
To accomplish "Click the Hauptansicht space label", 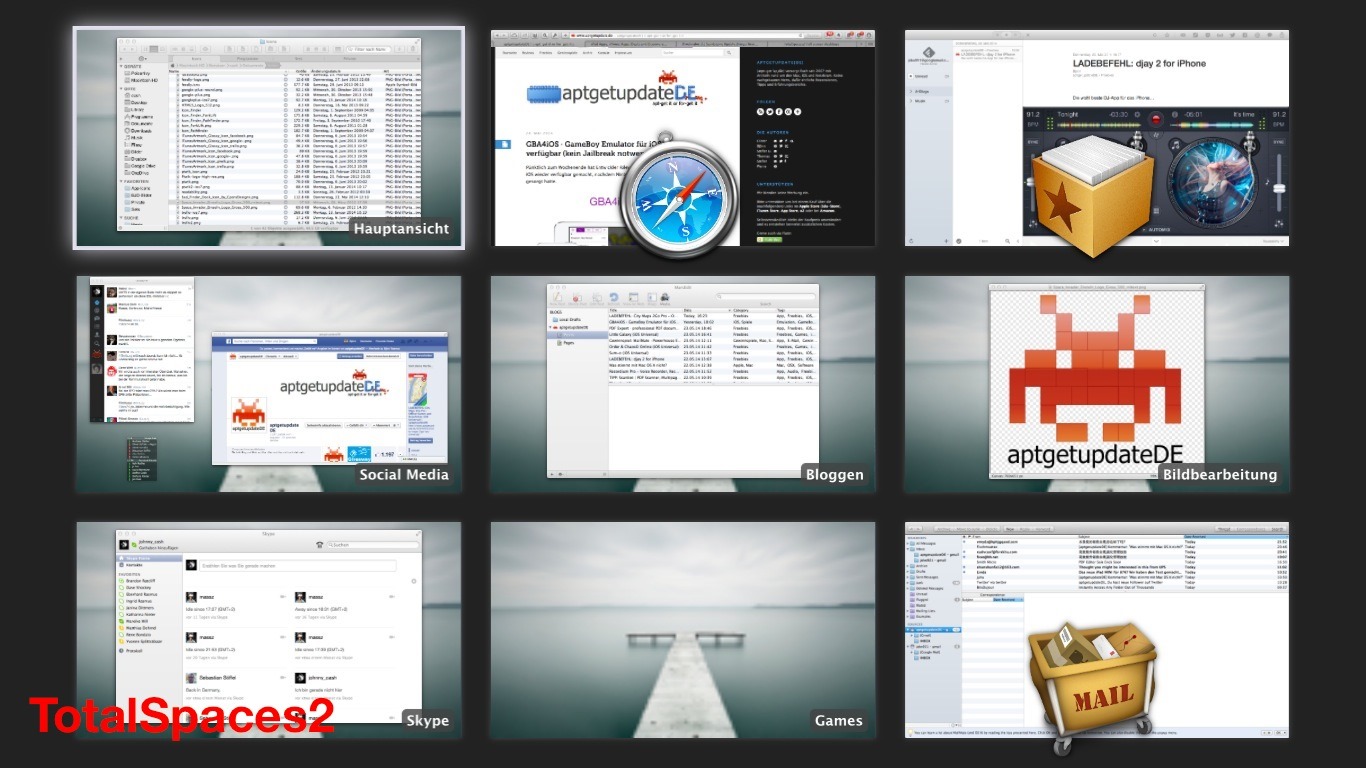I will click(402, 228).
